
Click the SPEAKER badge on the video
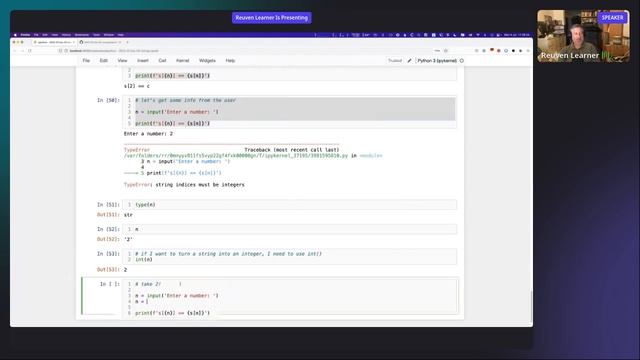pyautogui.click(x=612, y=18)
